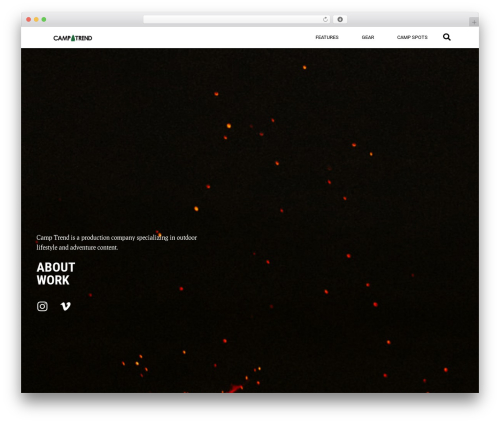Open the Work link

pyautogui.click(x=53, y=280)
